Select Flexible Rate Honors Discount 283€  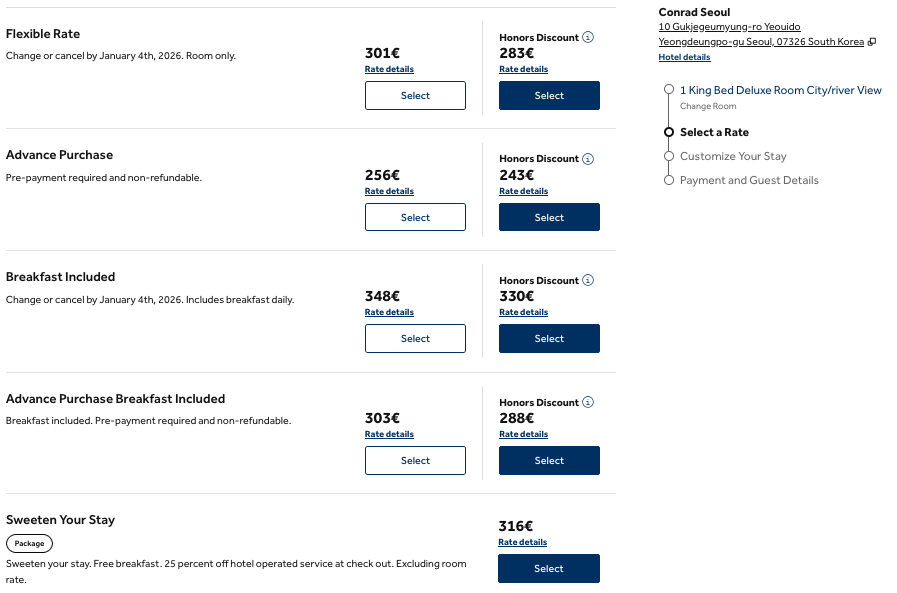coord(549,96)
